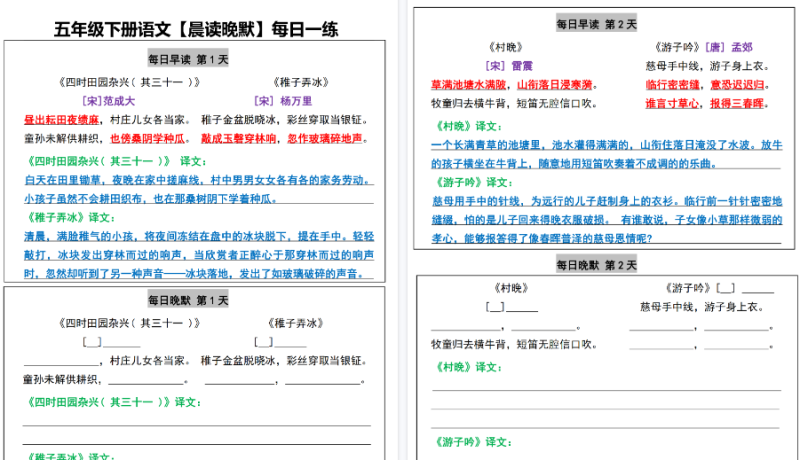Click 游子身上衣 in Day 2 evening dictation

tap(732, 307)
